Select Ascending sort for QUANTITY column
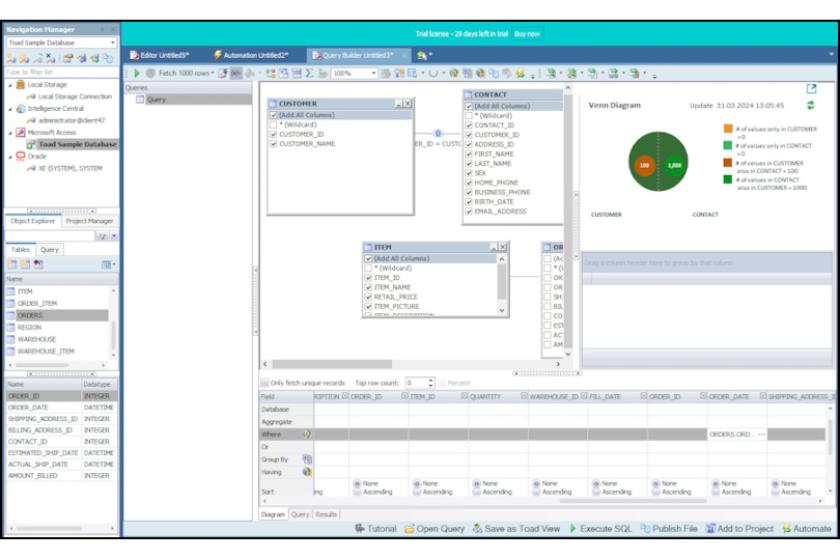Screen dimensions: 840x560 tap(476, 492)
